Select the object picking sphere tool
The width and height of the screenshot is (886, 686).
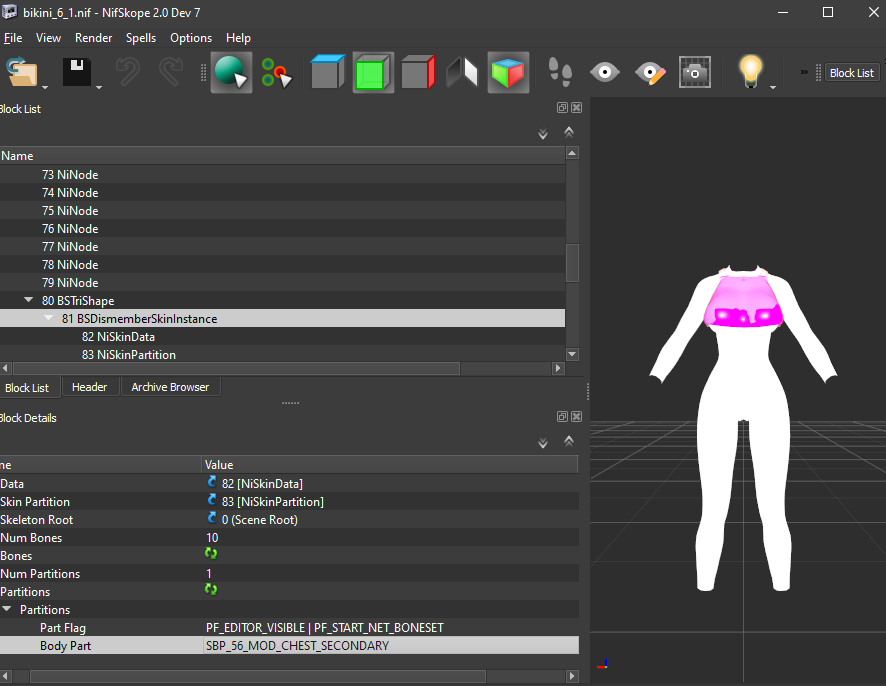click(x=232, y=72)
